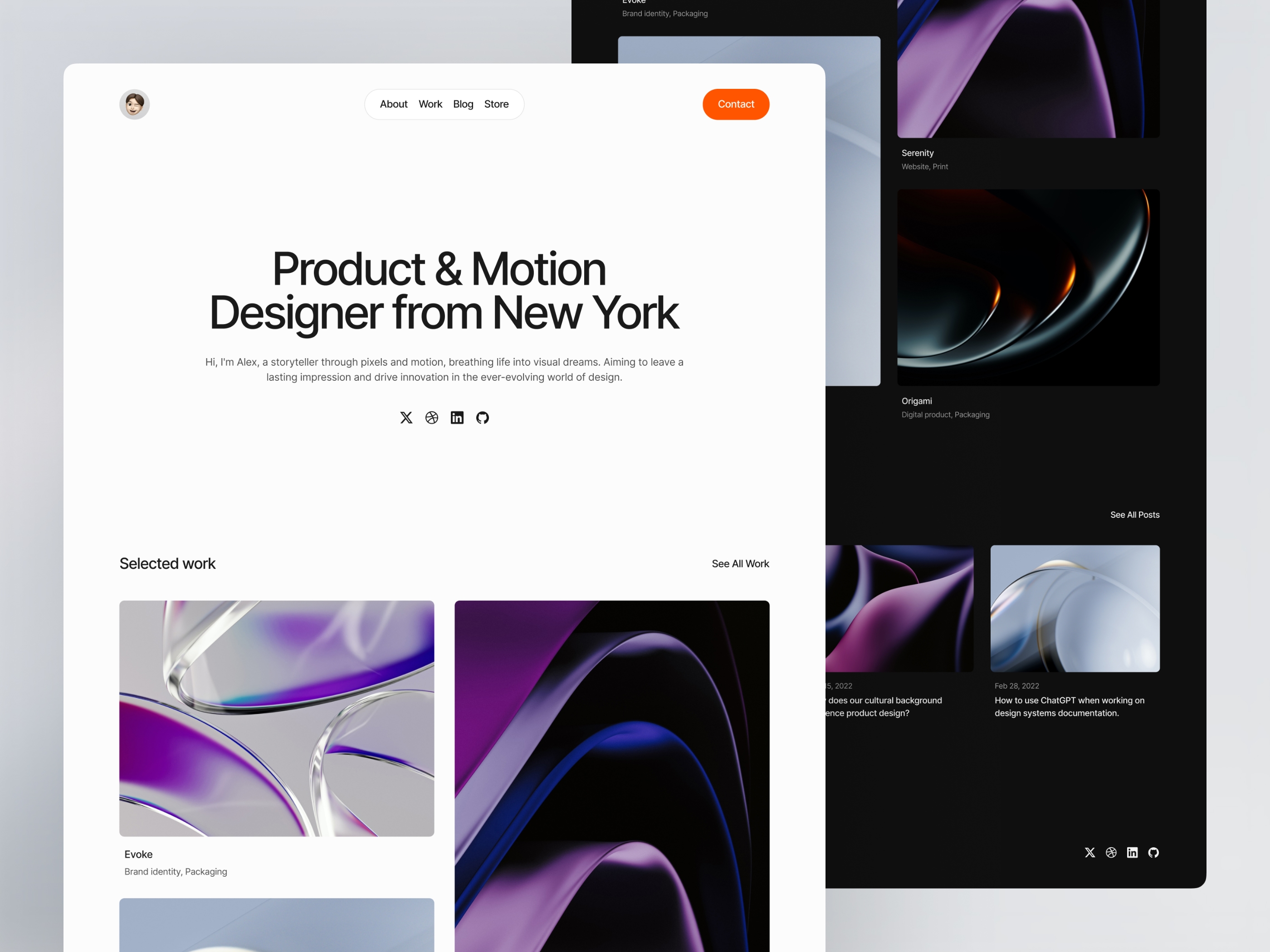The height and width of the screenshot is (952, 1270).
Task: Open the About navigation item
Action: pos(393,103)
